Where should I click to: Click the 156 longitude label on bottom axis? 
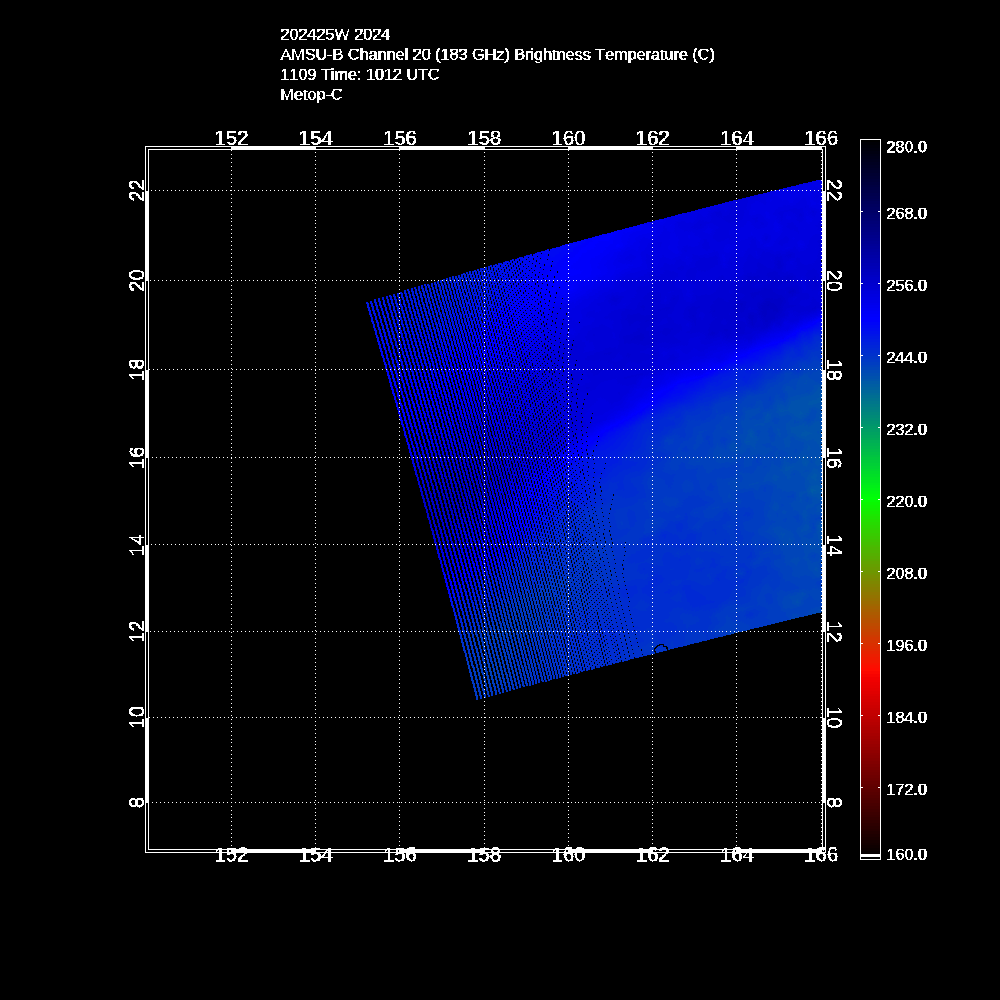pos(400,855)
